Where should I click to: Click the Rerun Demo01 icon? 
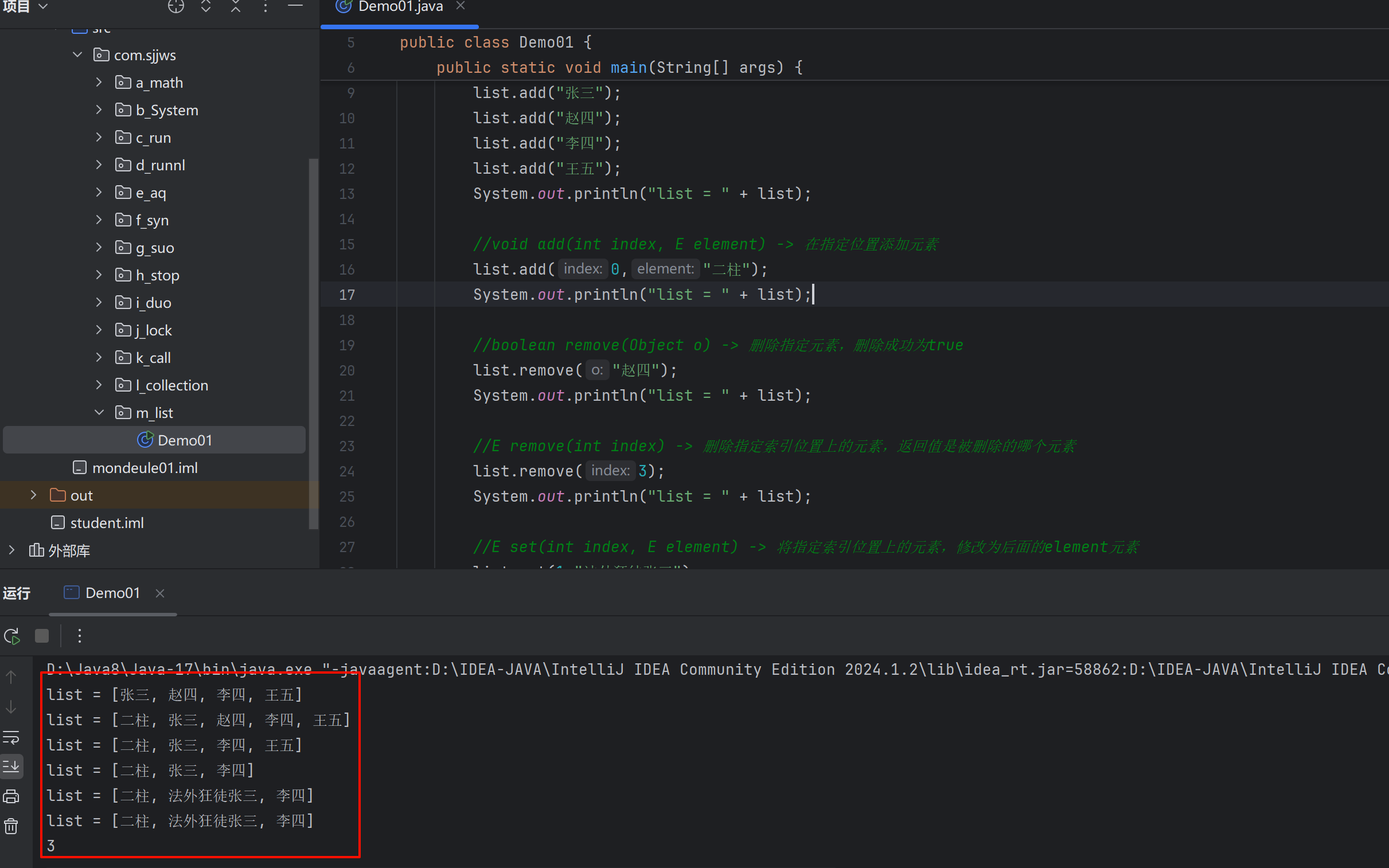tap(11, 636)
